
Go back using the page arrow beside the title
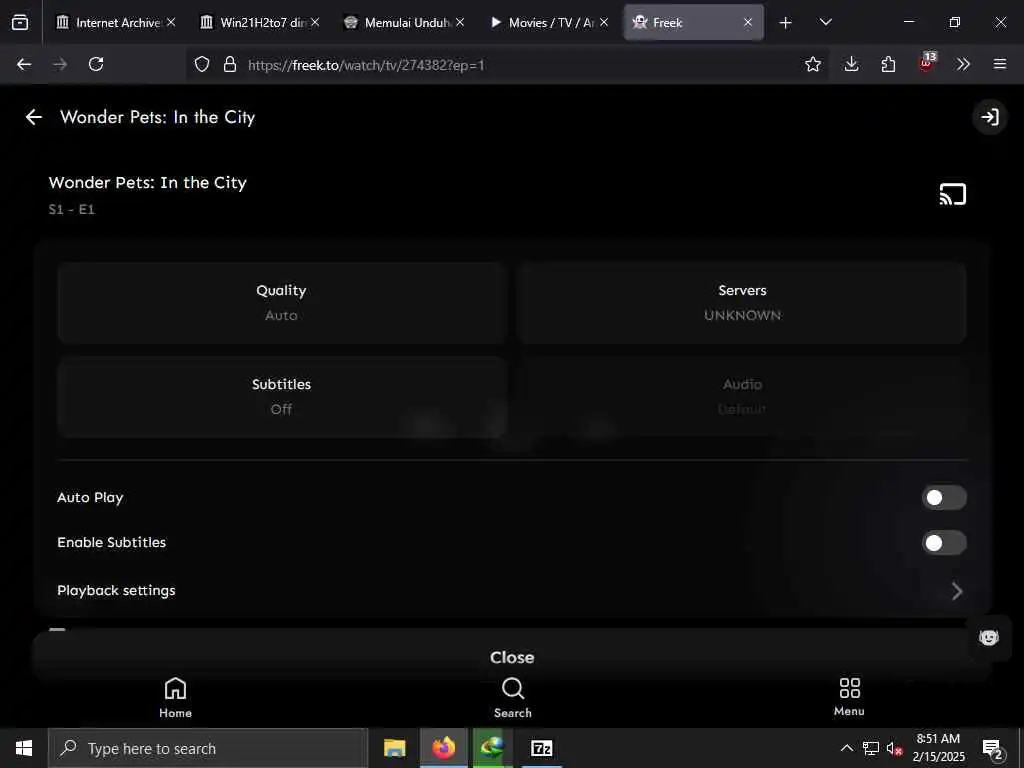pos(33,117)
